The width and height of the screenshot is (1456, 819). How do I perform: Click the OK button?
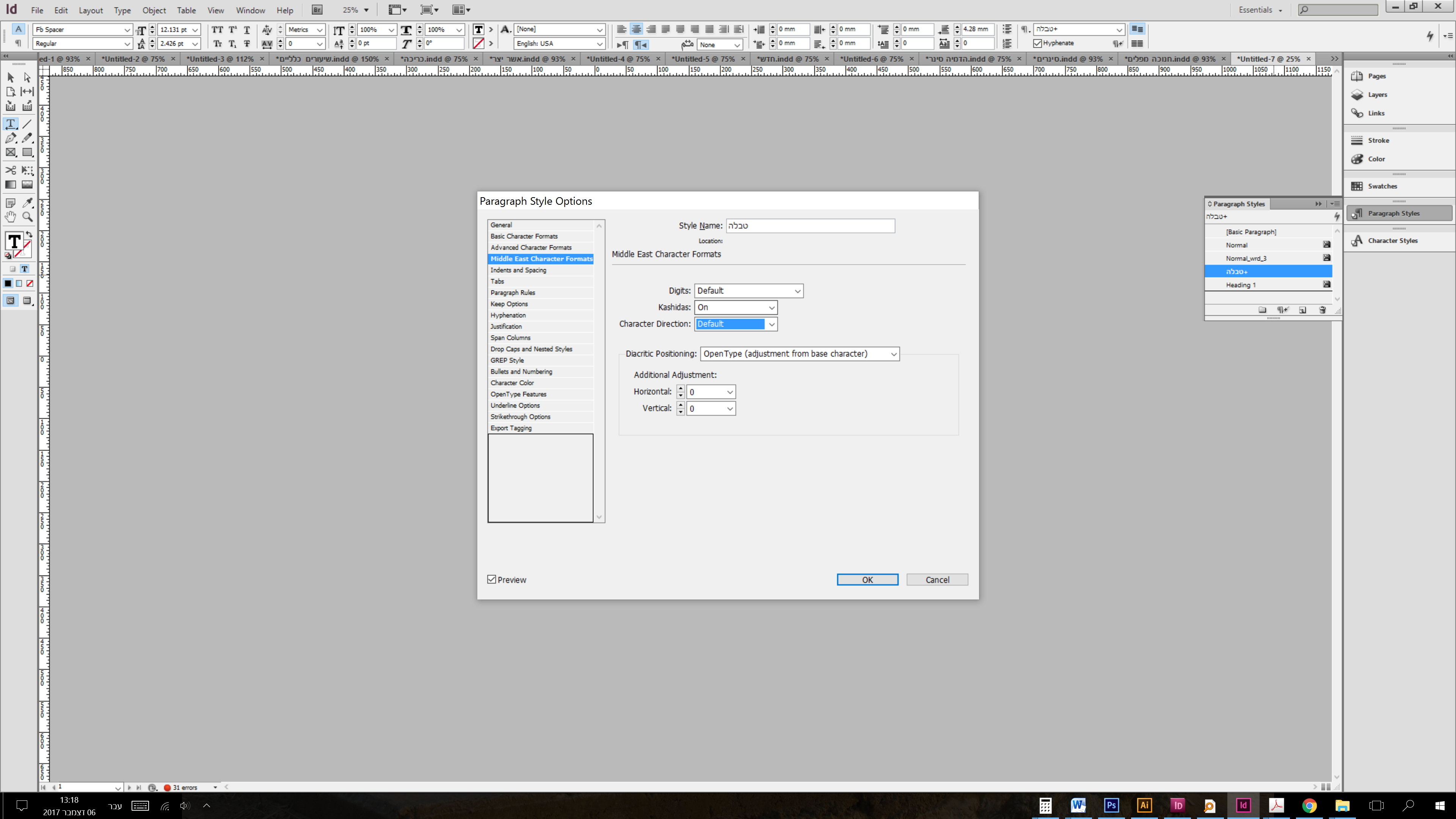(x=867, y=579)
